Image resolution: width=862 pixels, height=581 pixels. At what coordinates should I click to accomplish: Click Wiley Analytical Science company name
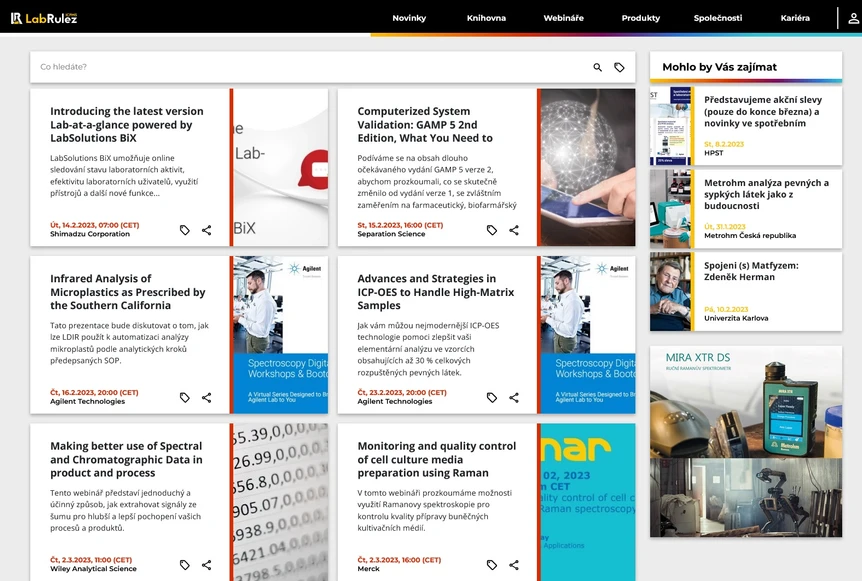[x=93, y=569]
